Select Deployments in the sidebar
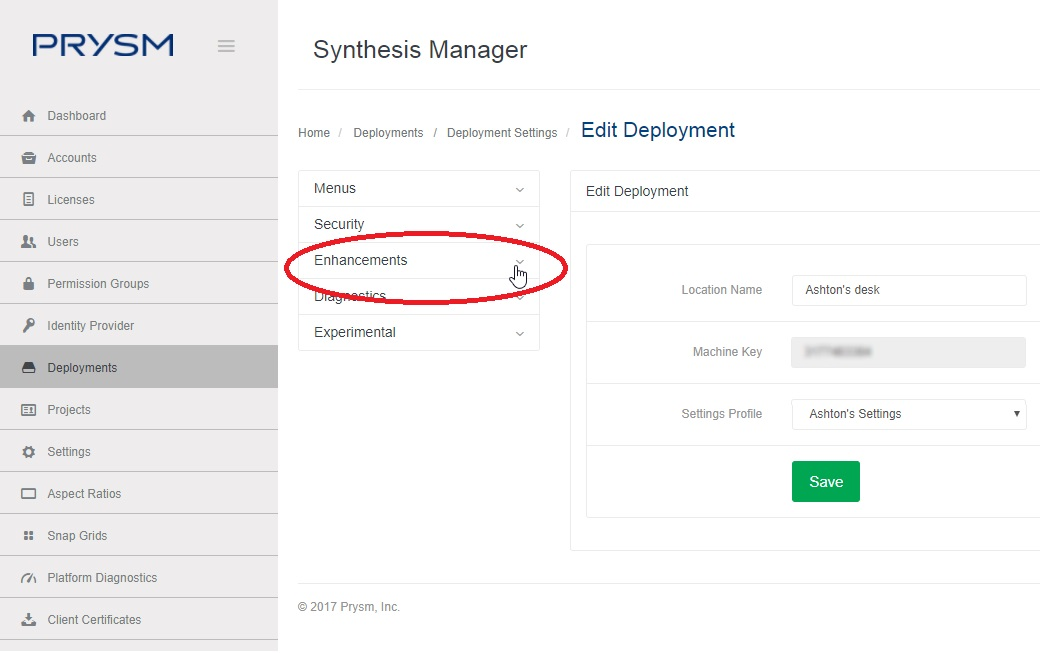 point(139,367)
